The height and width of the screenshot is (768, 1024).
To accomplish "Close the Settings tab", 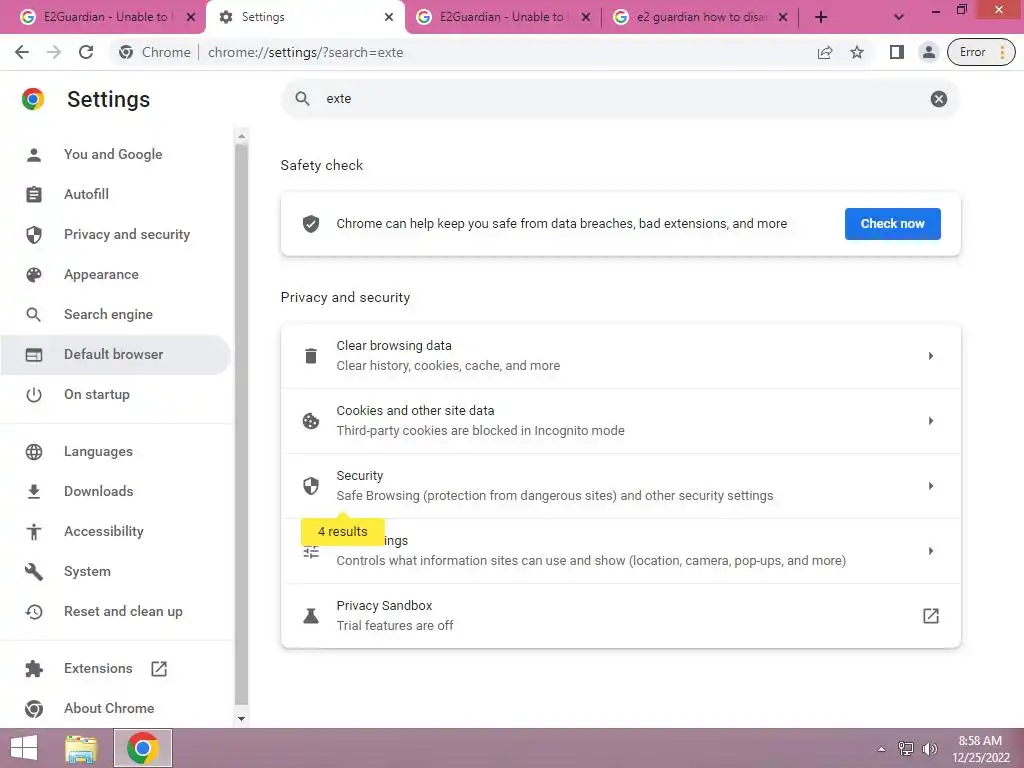I will pyautogui.click(x=389, y=17).
